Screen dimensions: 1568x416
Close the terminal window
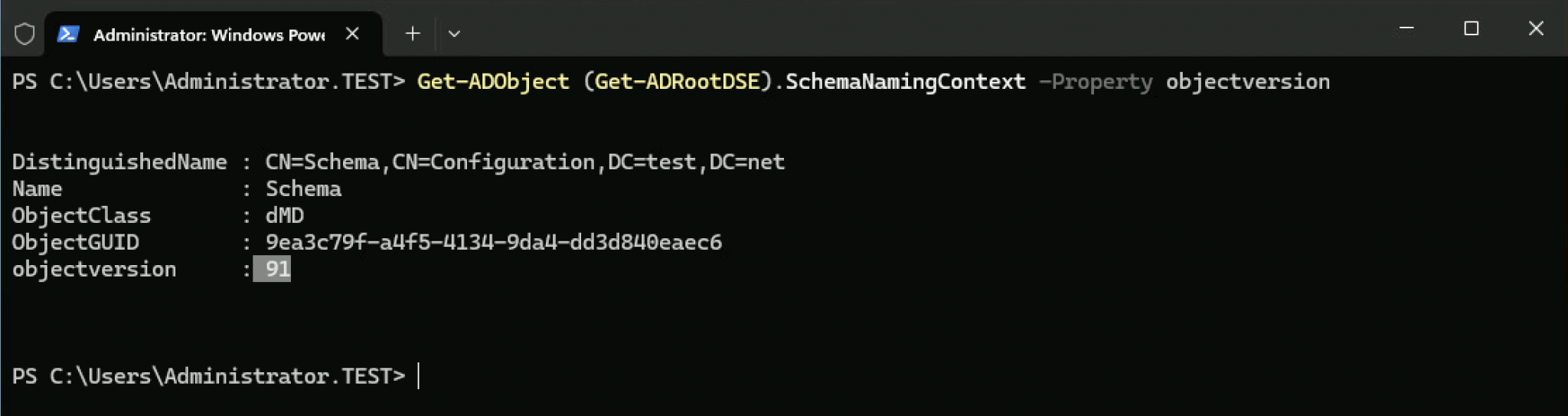pos(1536,28)
